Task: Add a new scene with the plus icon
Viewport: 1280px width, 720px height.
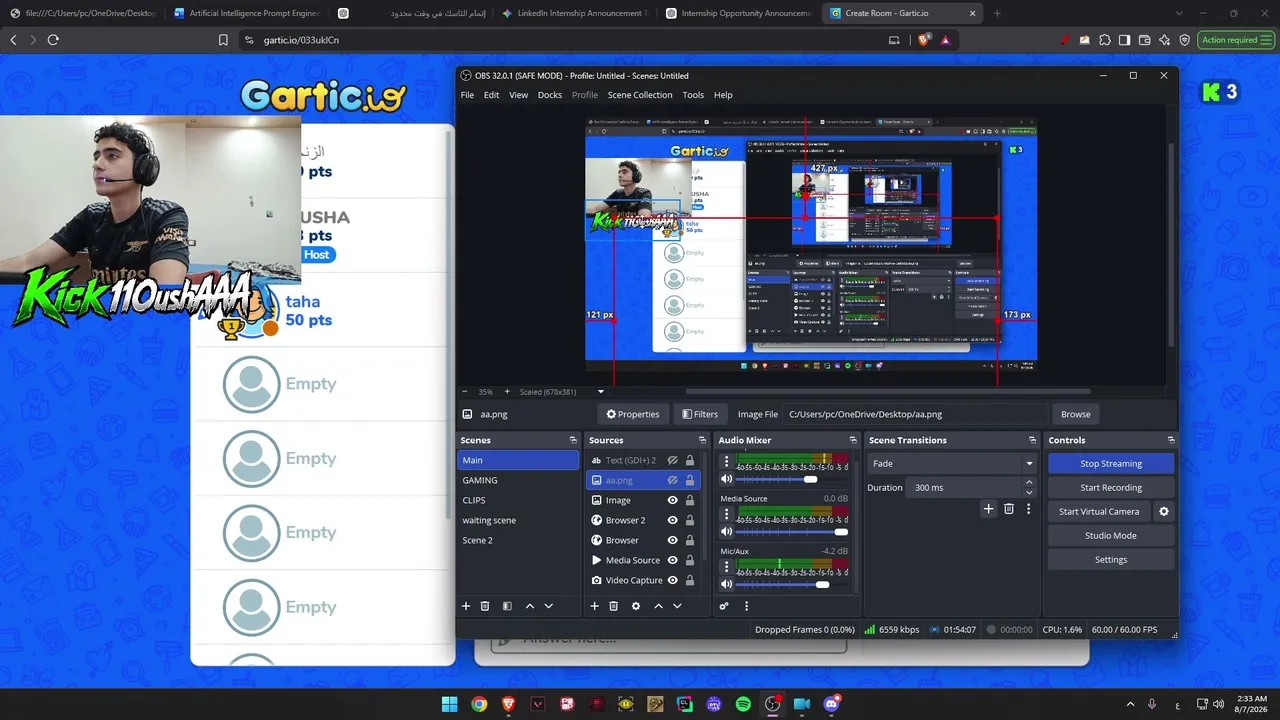Action: coord(465,606)
